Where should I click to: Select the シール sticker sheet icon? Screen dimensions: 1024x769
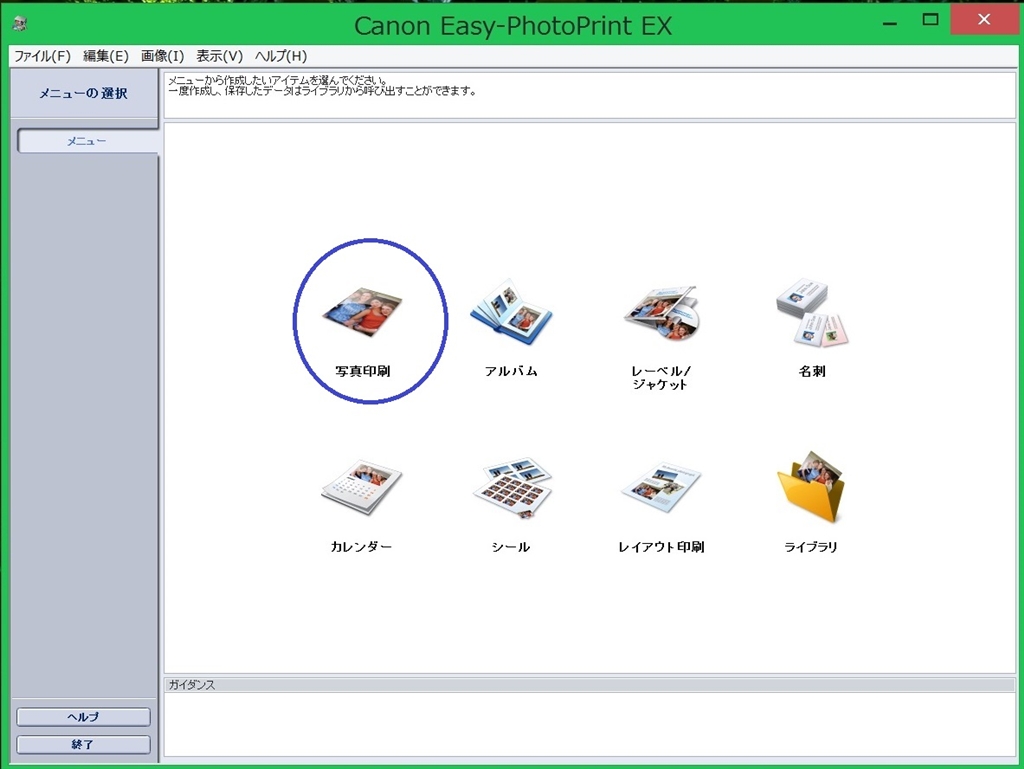(x=511, y=487)
